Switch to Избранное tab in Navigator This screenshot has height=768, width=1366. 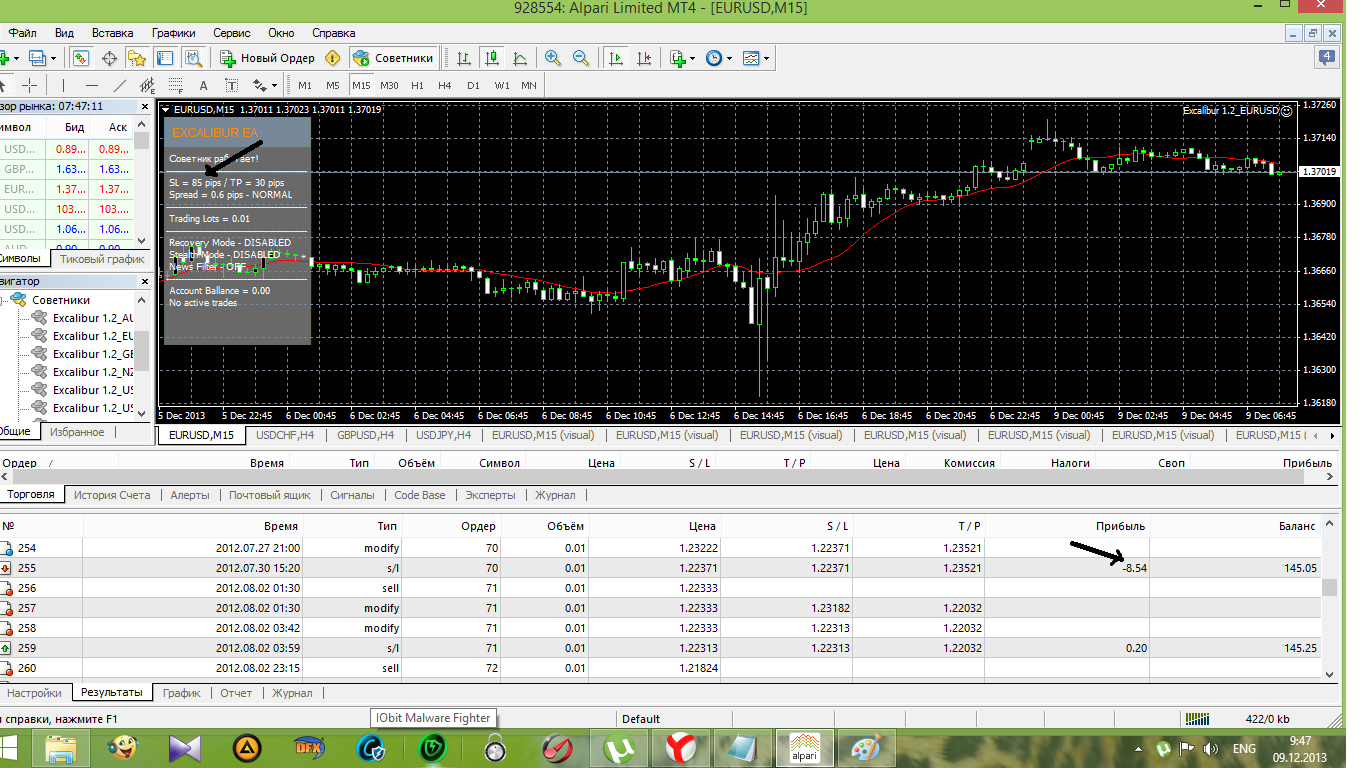click(x=77, y=432)
